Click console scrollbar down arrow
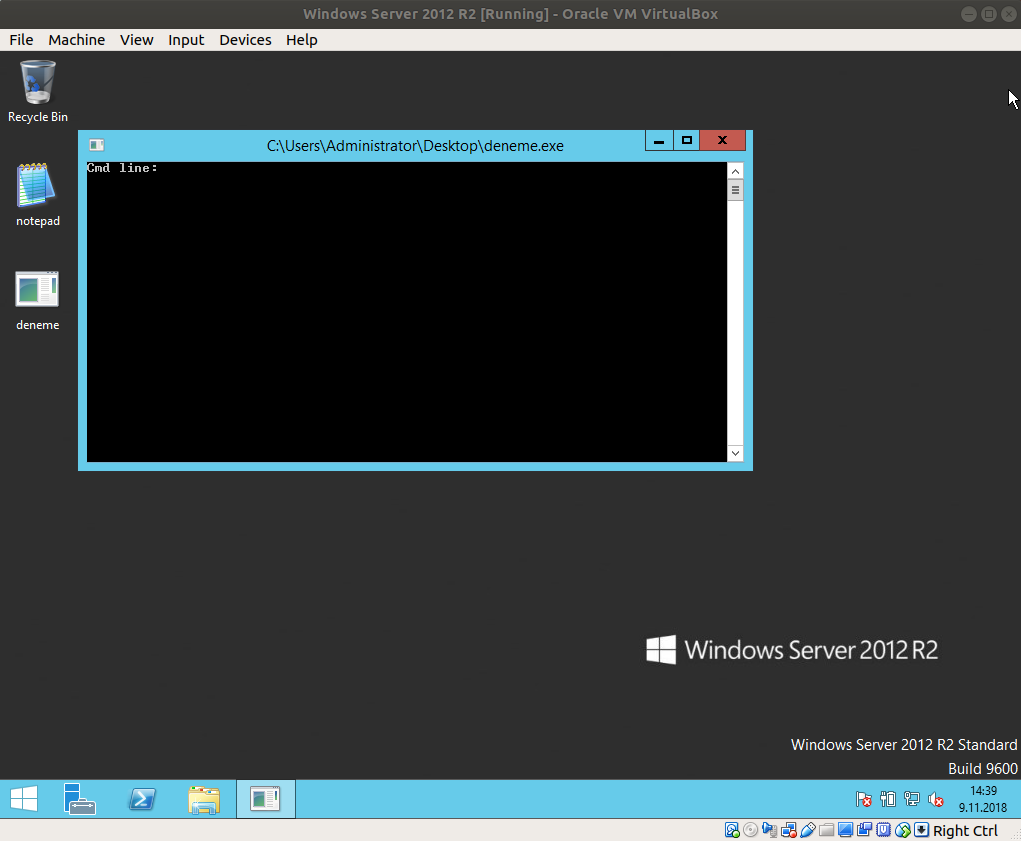Screen dimensions: 1021x841 click(x=735, y=453)
